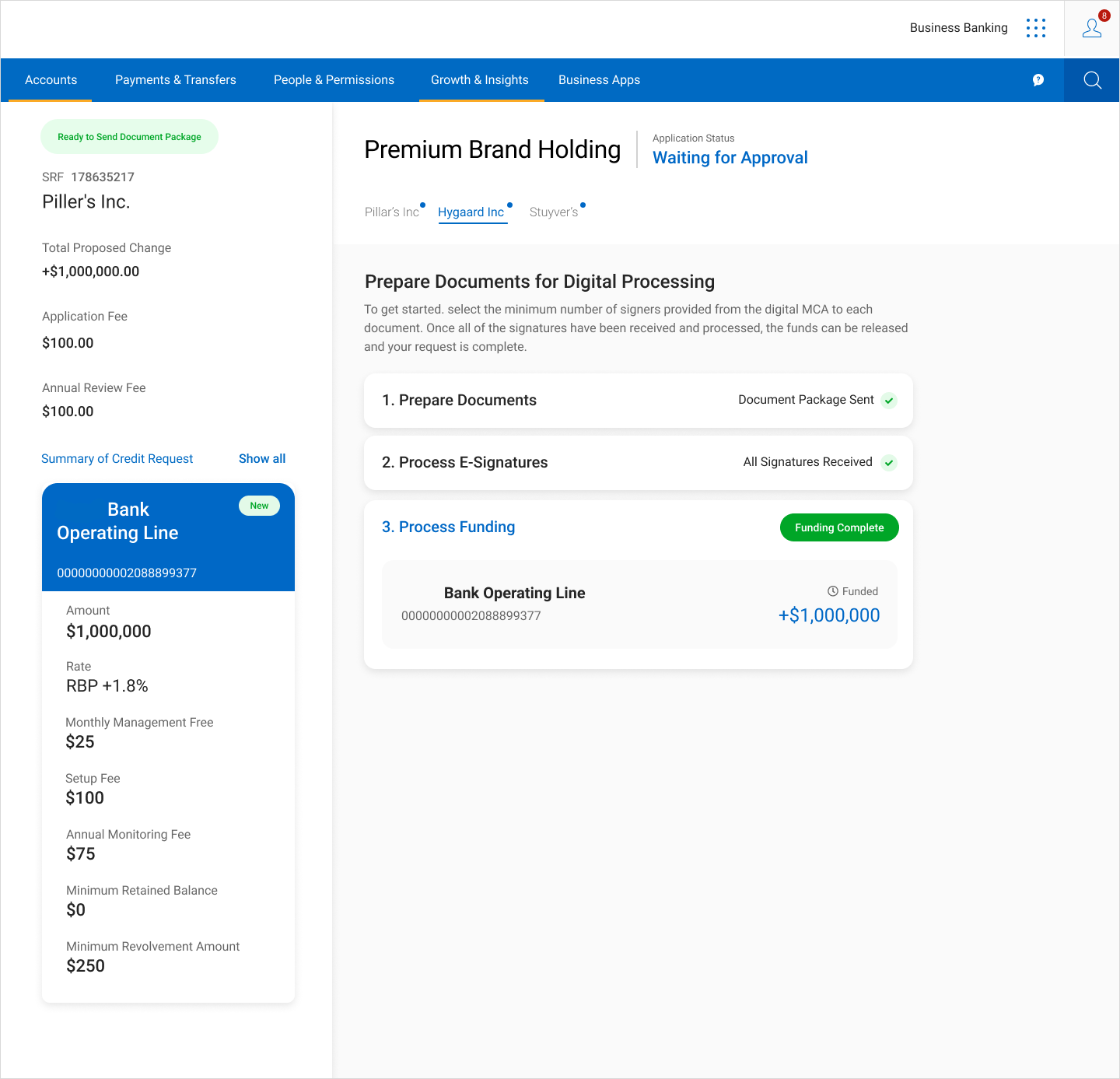Click the account number in the funding card
This screenshot has width=1120, height=1079.
[x=471, y=616]
